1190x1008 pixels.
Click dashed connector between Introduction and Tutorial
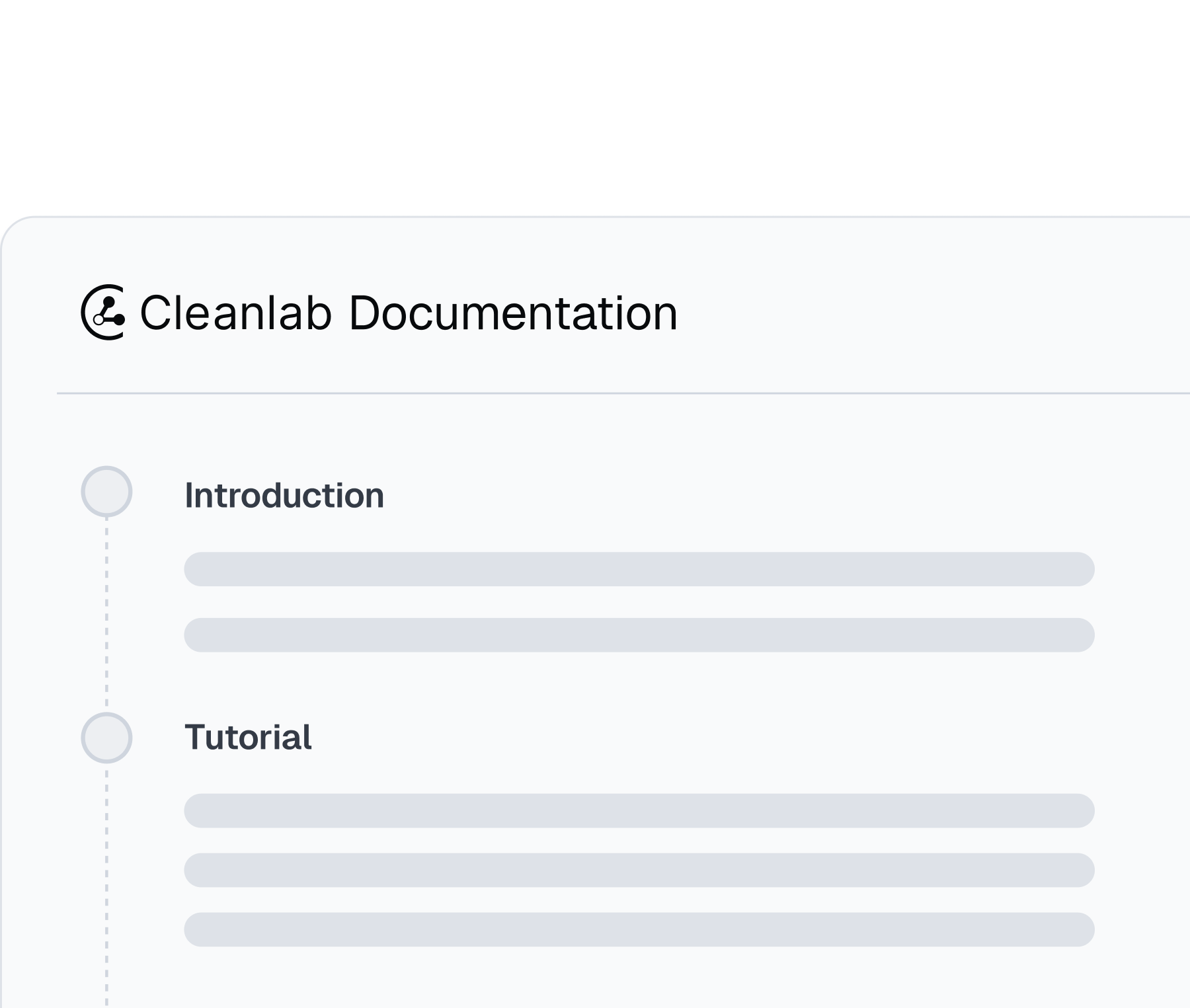[x=106, y=615]
